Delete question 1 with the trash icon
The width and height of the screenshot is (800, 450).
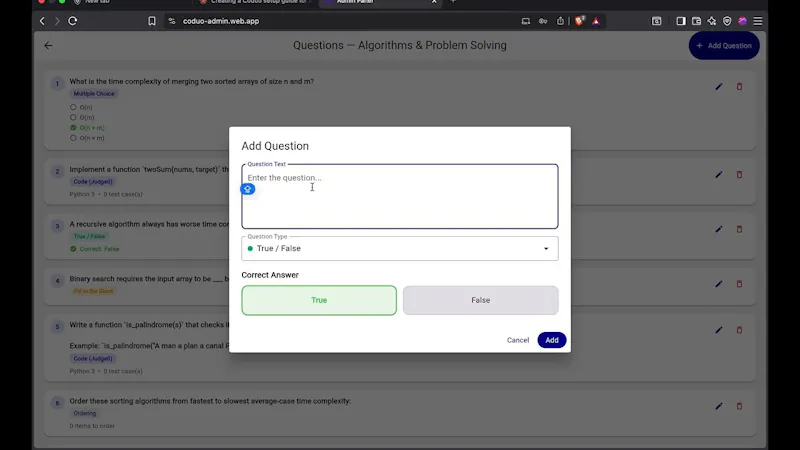[739, 87]
